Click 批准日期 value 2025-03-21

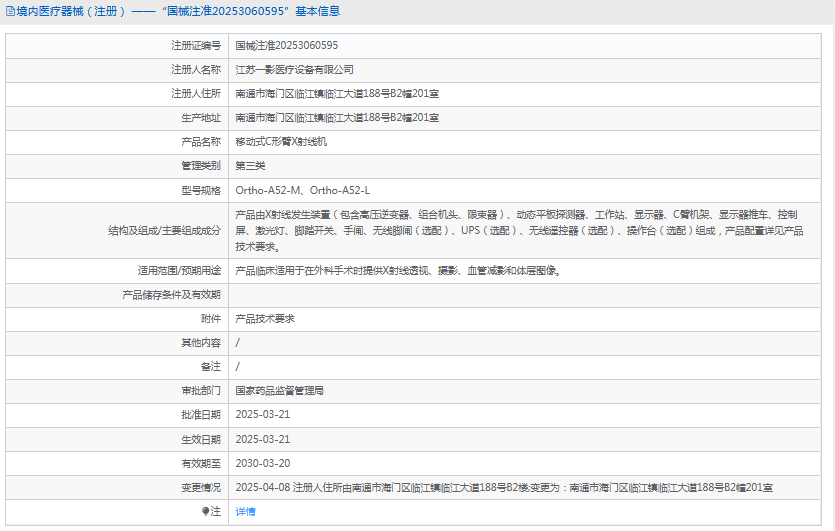(263, 414)
